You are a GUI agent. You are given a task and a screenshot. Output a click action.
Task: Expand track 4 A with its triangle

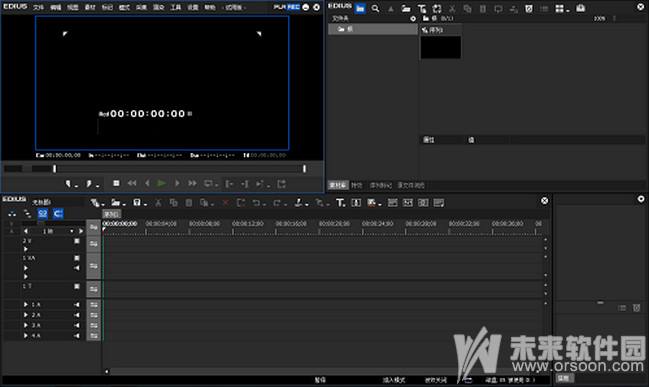pos(26,336)
